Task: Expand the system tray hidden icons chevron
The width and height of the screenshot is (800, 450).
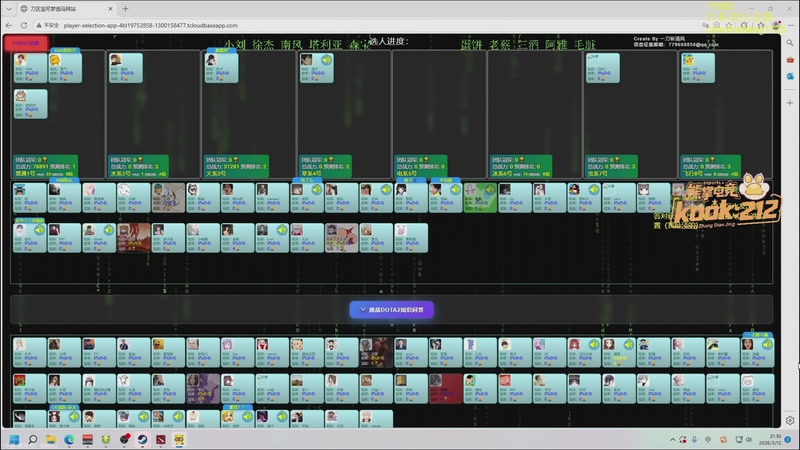Action: [x=672, y=439]
